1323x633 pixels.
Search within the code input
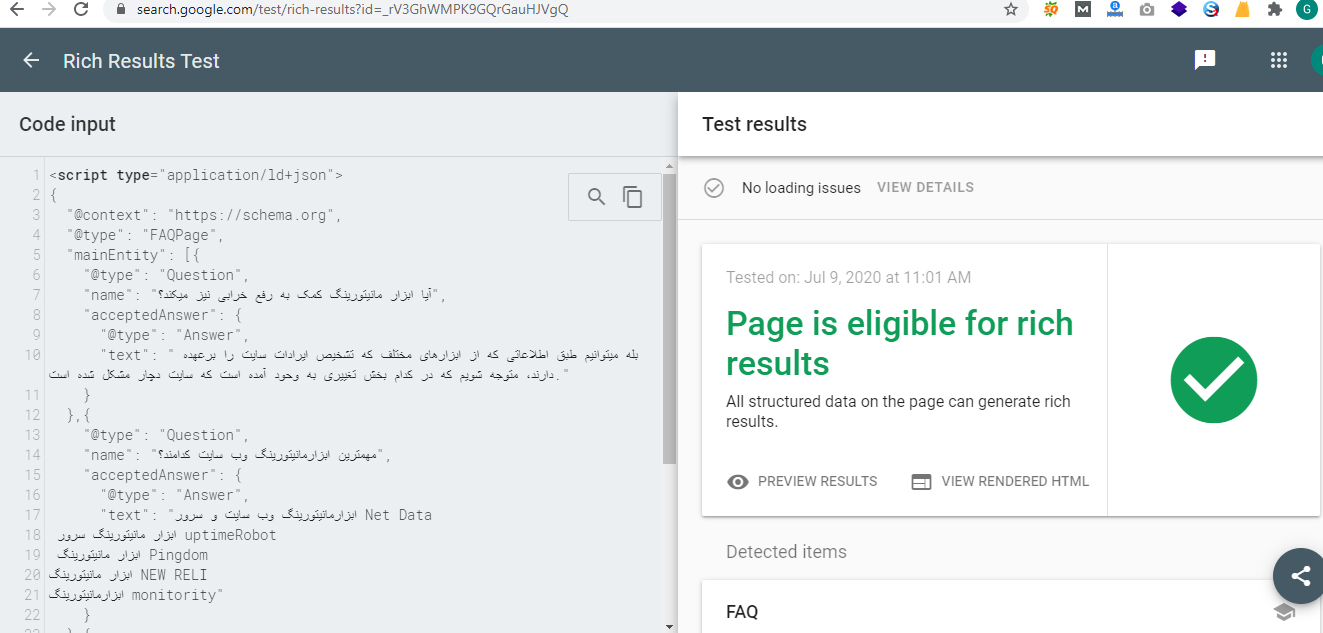(x=596, y=197)
